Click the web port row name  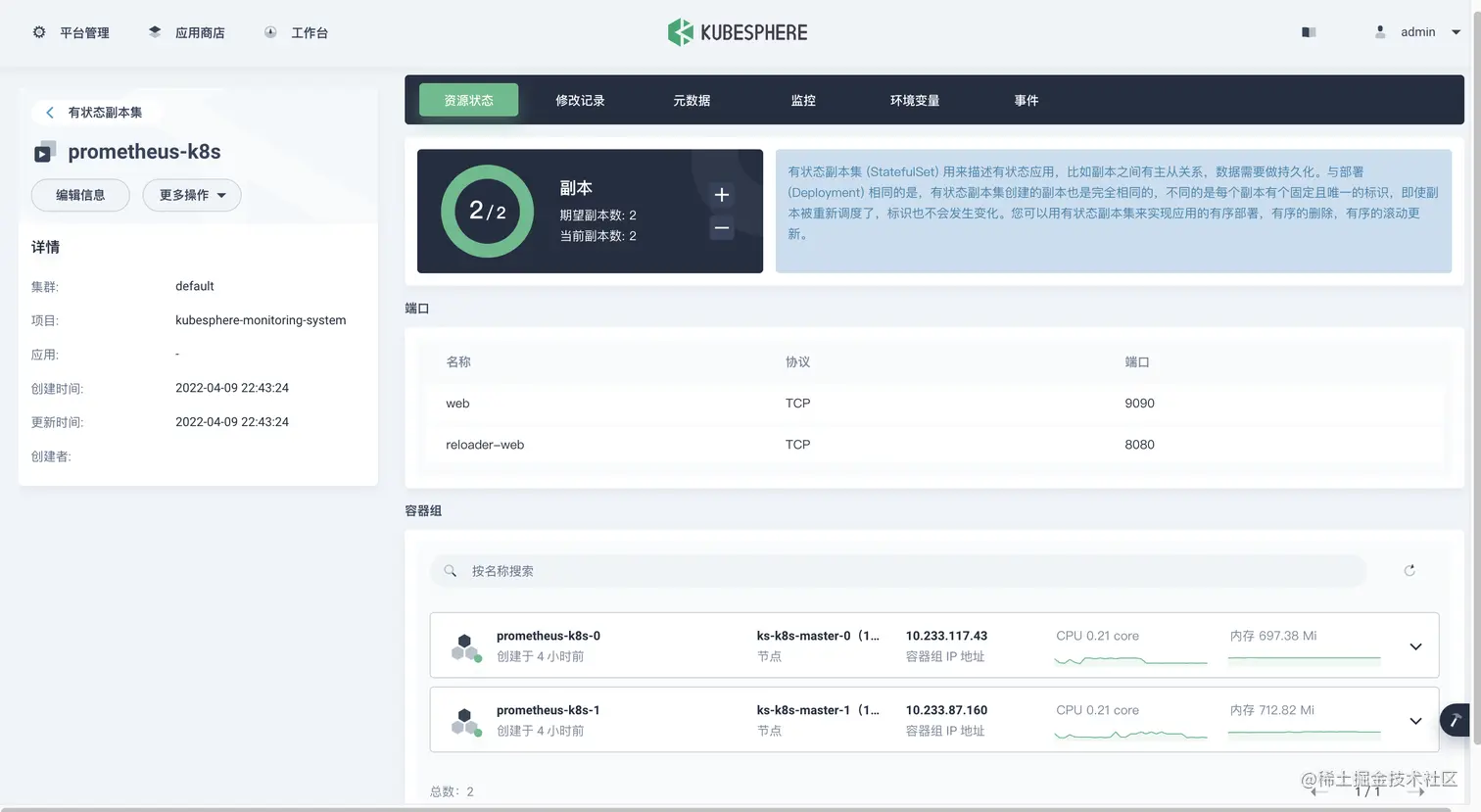coord(457,404)
